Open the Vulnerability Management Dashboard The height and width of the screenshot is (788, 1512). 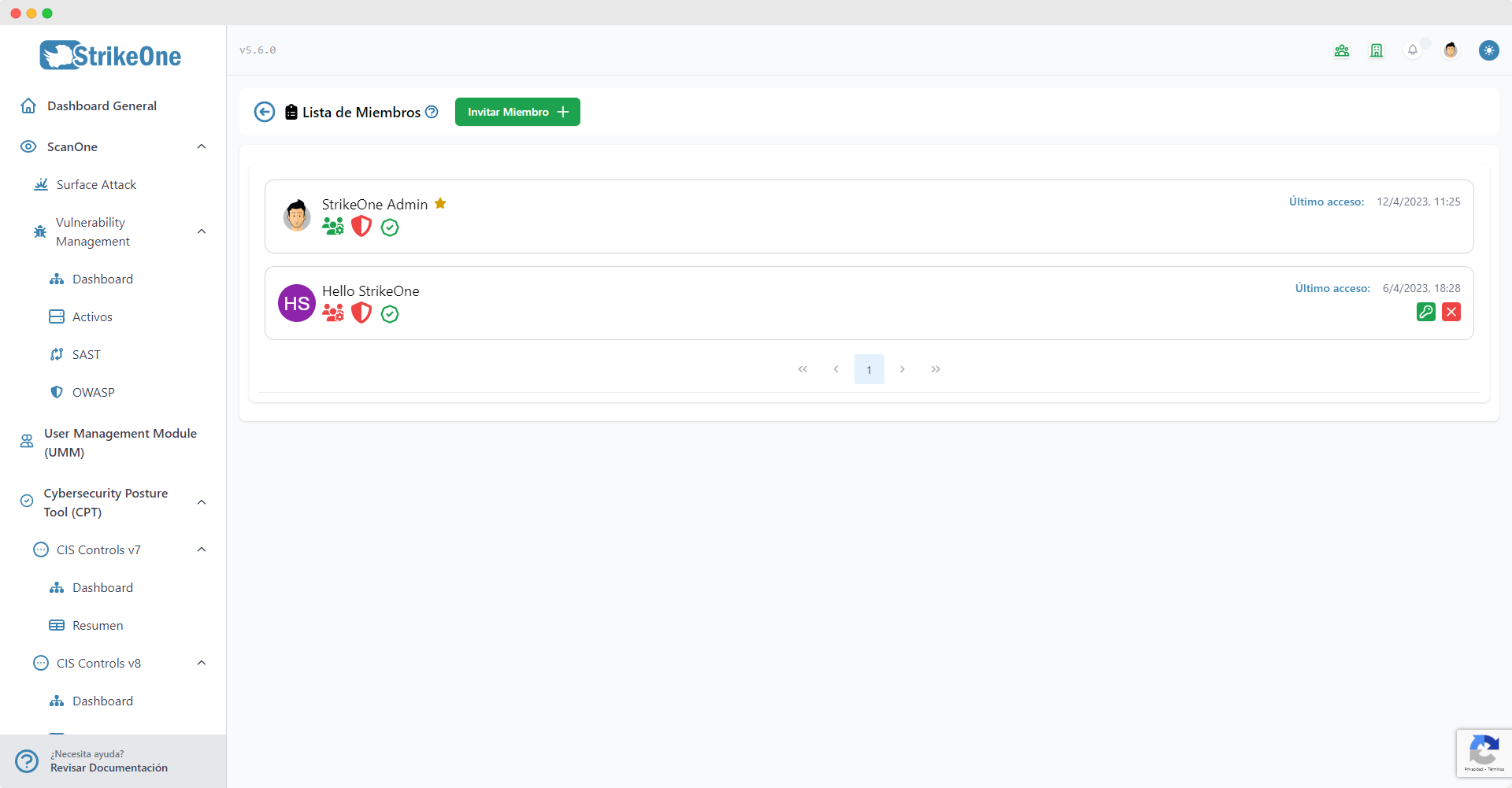click(x=102, y=279)
